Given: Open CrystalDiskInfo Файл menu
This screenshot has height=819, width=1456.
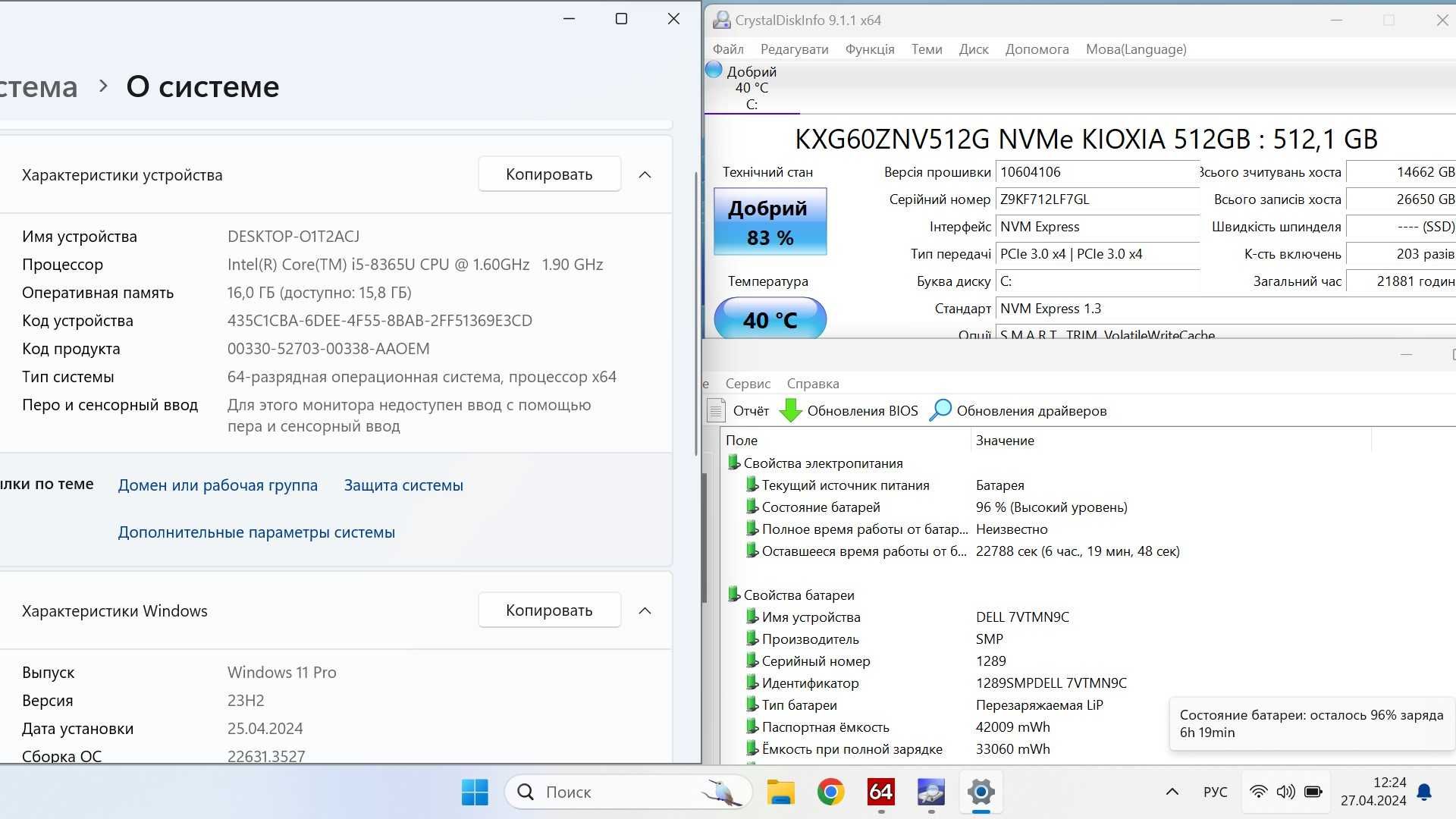Looking at the screenshot, I should [728, 49].
